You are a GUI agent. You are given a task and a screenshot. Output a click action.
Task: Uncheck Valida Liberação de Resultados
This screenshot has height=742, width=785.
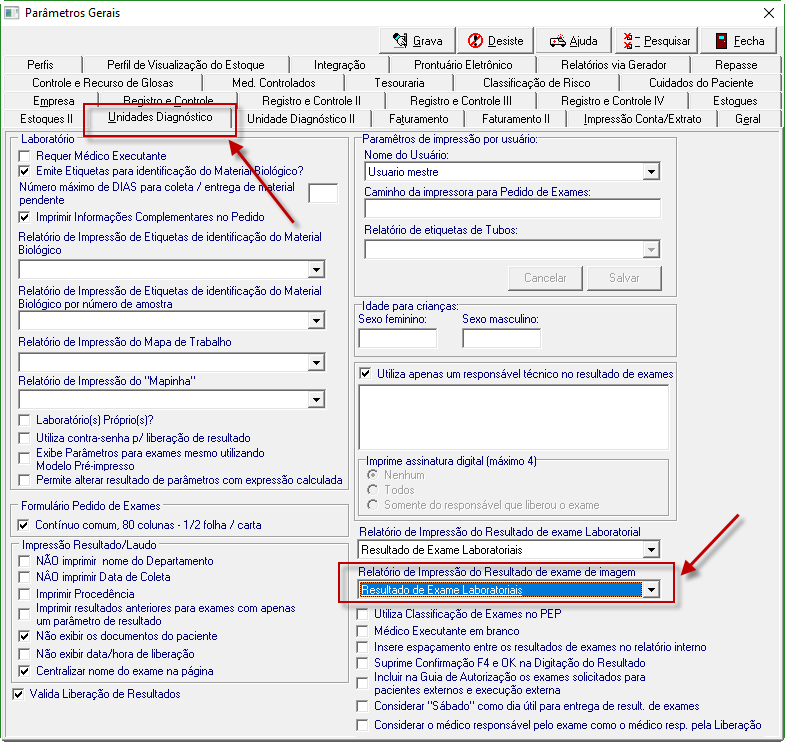pos(18,694)
